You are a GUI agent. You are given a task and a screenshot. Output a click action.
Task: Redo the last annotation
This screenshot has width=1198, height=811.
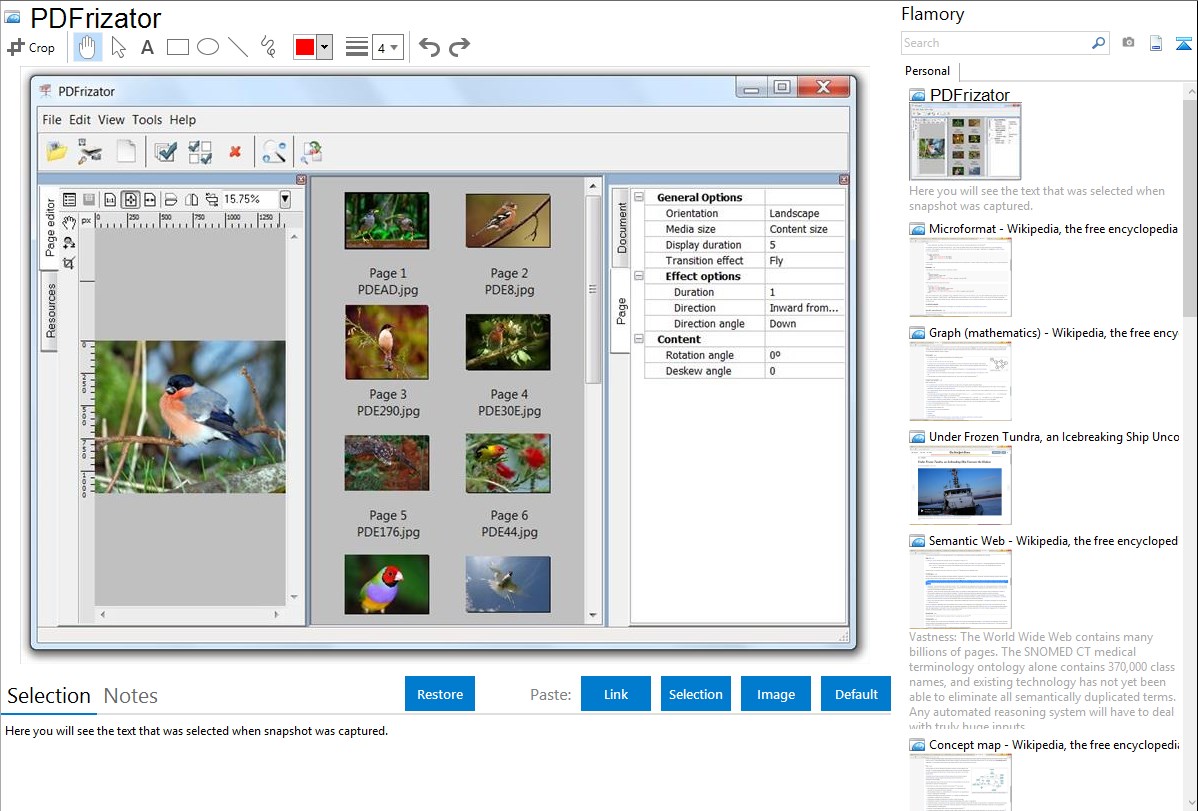(459, 47)
